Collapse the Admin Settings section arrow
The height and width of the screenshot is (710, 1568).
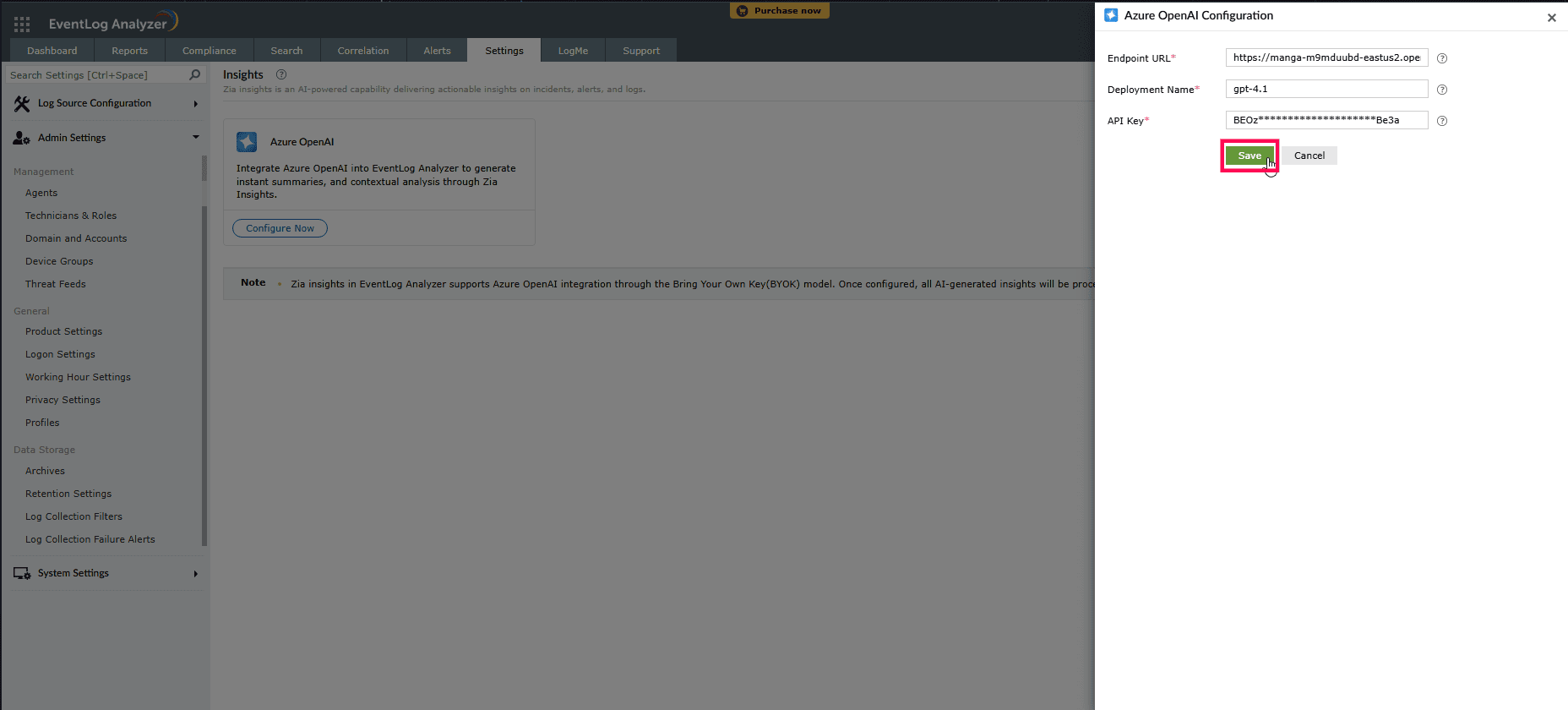pos(196,137)
